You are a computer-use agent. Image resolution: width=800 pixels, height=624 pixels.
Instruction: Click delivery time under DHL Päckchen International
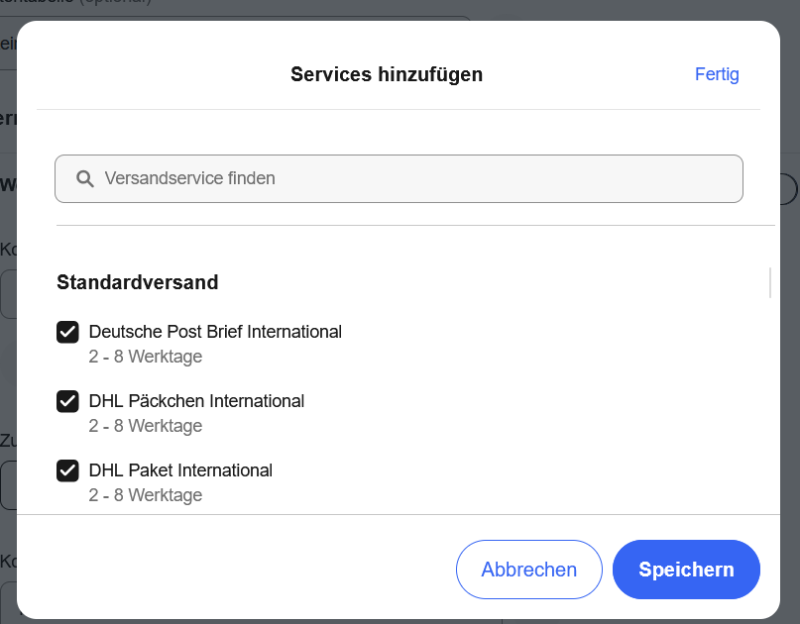(x=145, y=426)
